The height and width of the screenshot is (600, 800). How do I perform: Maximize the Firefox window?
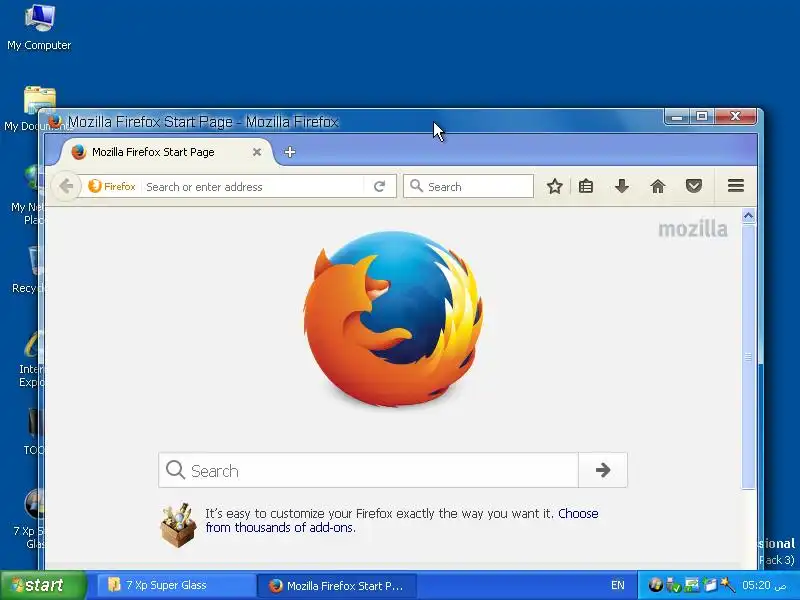tap(702, 116)
